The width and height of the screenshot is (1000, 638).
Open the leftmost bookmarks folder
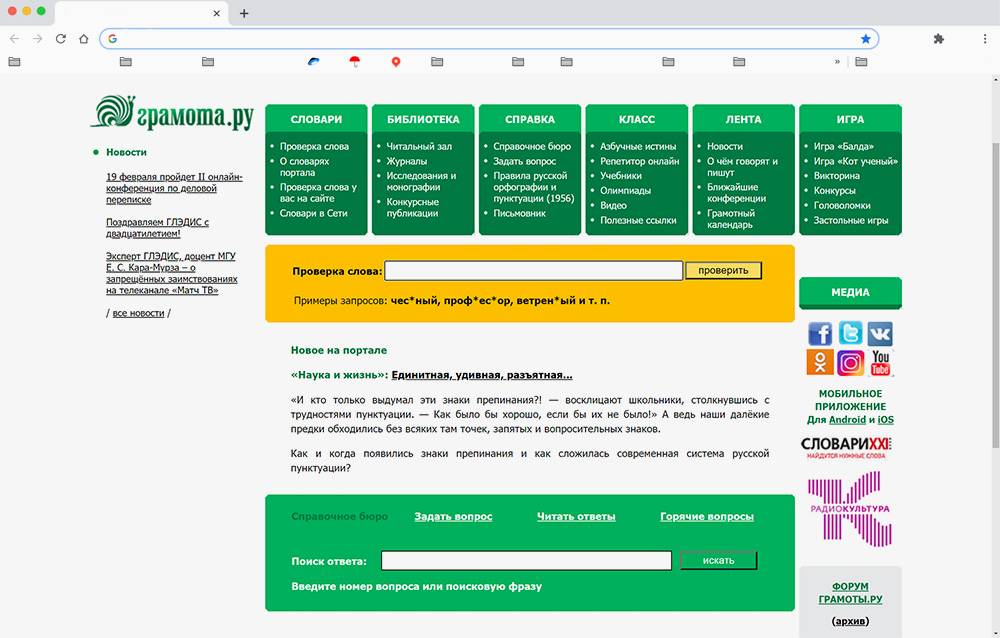pos(14,62)
